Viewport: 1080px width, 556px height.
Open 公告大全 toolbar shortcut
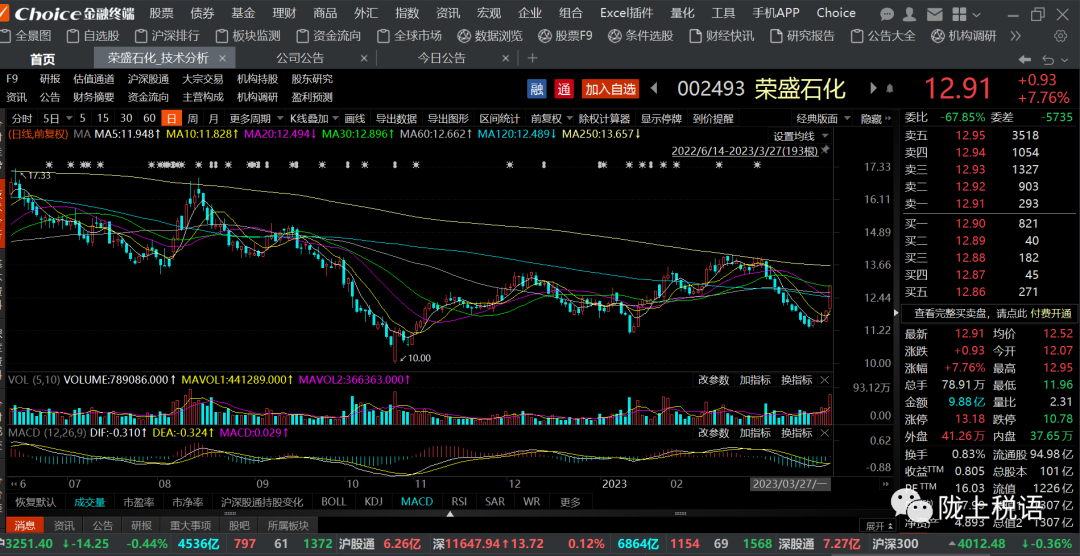(884, 36)
